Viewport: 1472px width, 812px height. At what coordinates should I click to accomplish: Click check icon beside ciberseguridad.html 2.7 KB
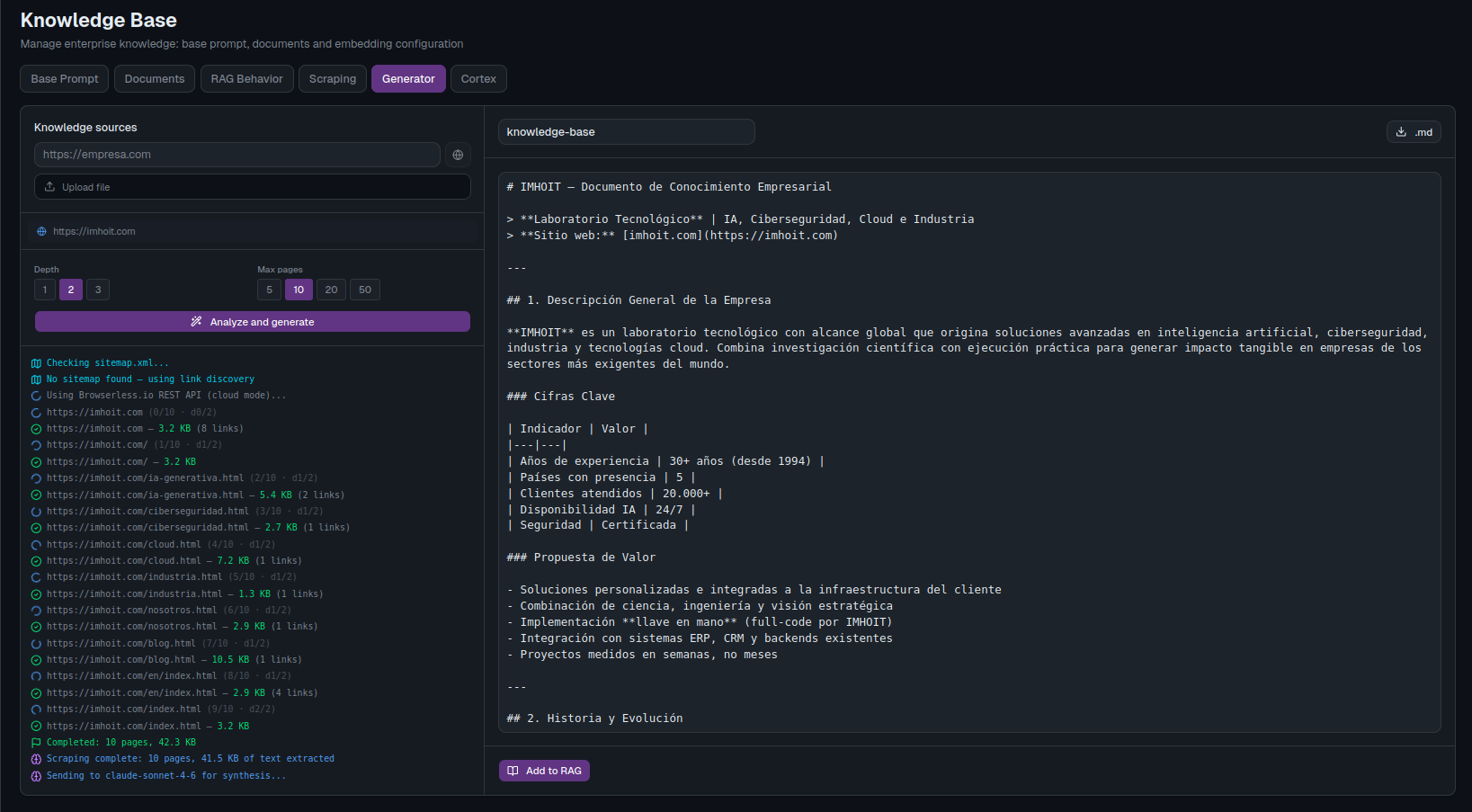tap(36, 528)
